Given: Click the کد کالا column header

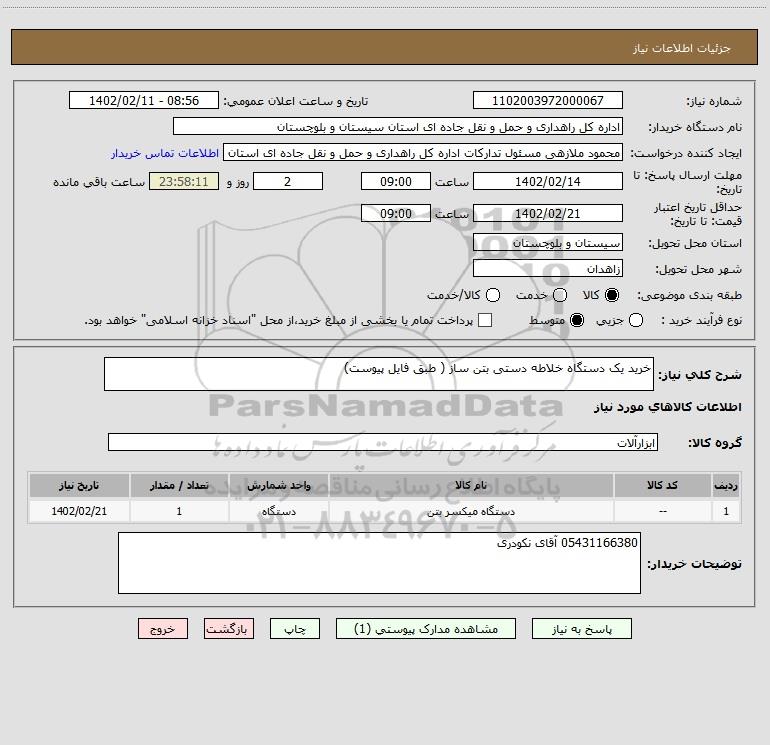Looking at the screenshot, I should tap(662, 485).
